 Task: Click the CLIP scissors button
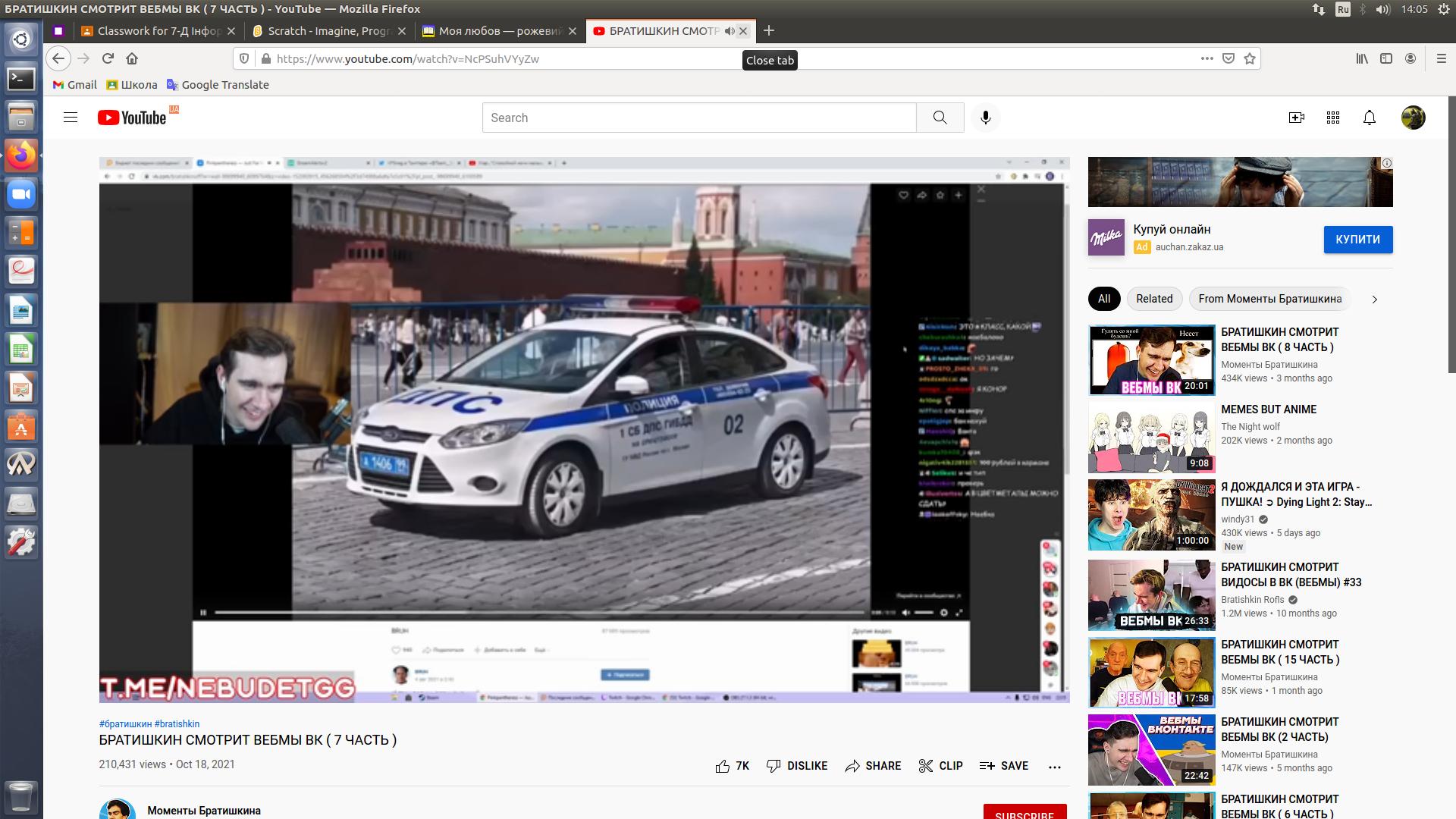point(940,766)
